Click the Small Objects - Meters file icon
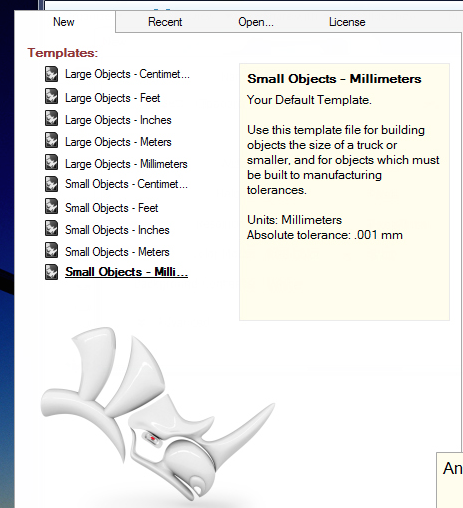463x508 pixels. [x=52, y=250]
